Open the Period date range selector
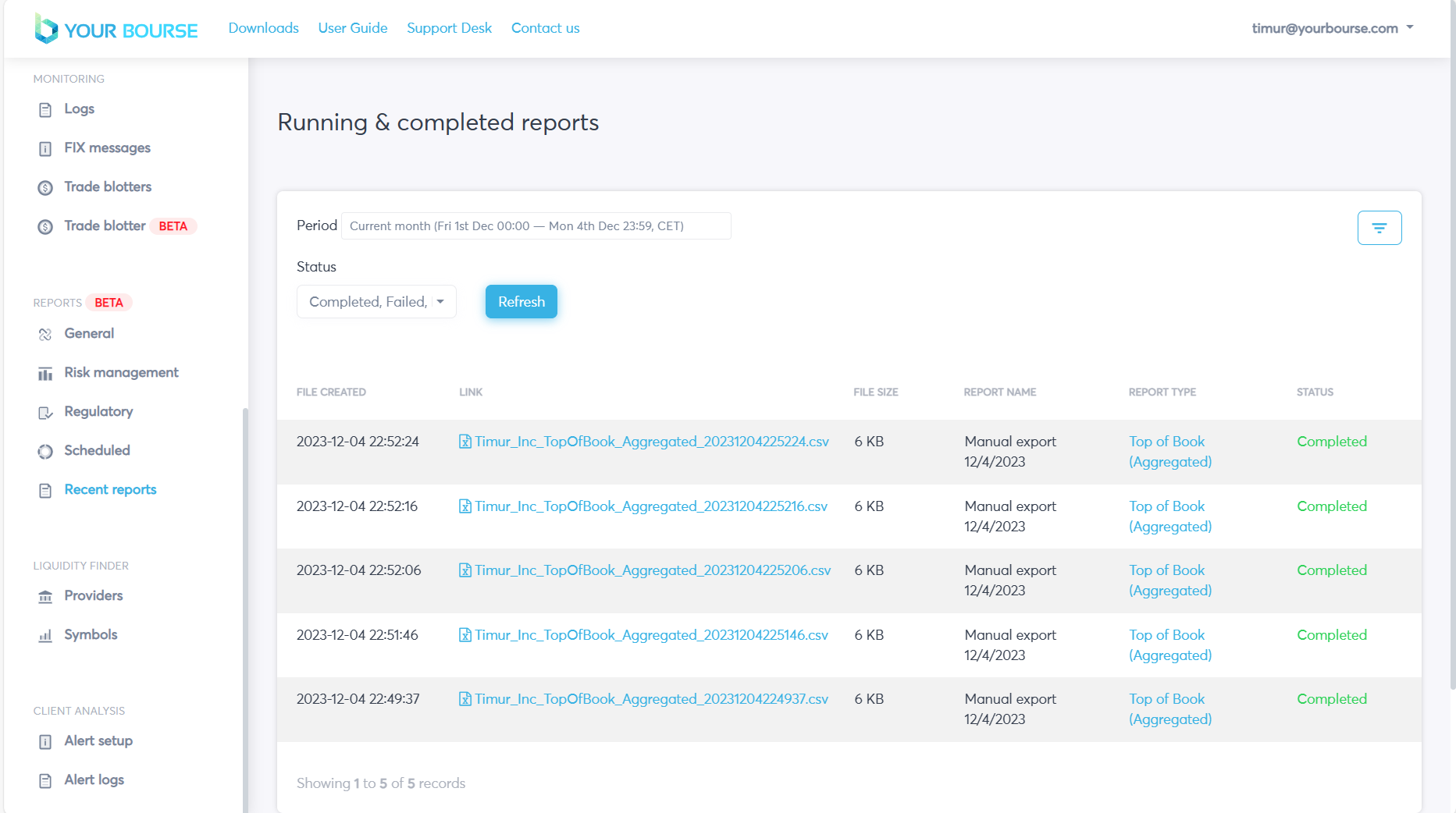 [x=536, y=226]
